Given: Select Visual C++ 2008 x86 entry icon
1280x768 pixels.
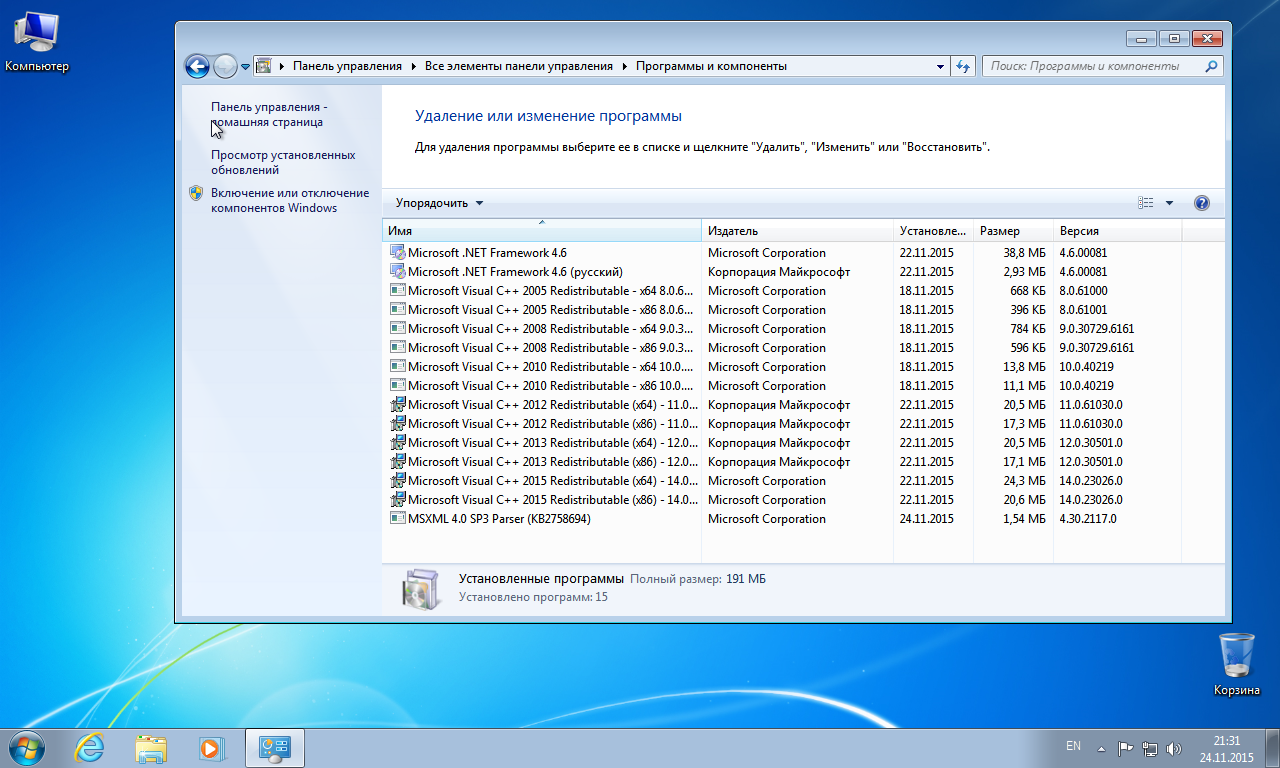Looking at the screenshot, I should (397, 348).
